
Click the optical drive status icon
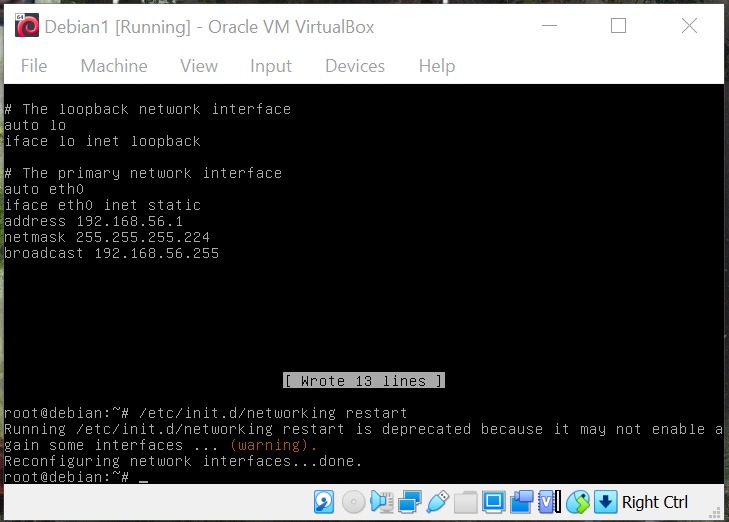(x=353, y=502)
